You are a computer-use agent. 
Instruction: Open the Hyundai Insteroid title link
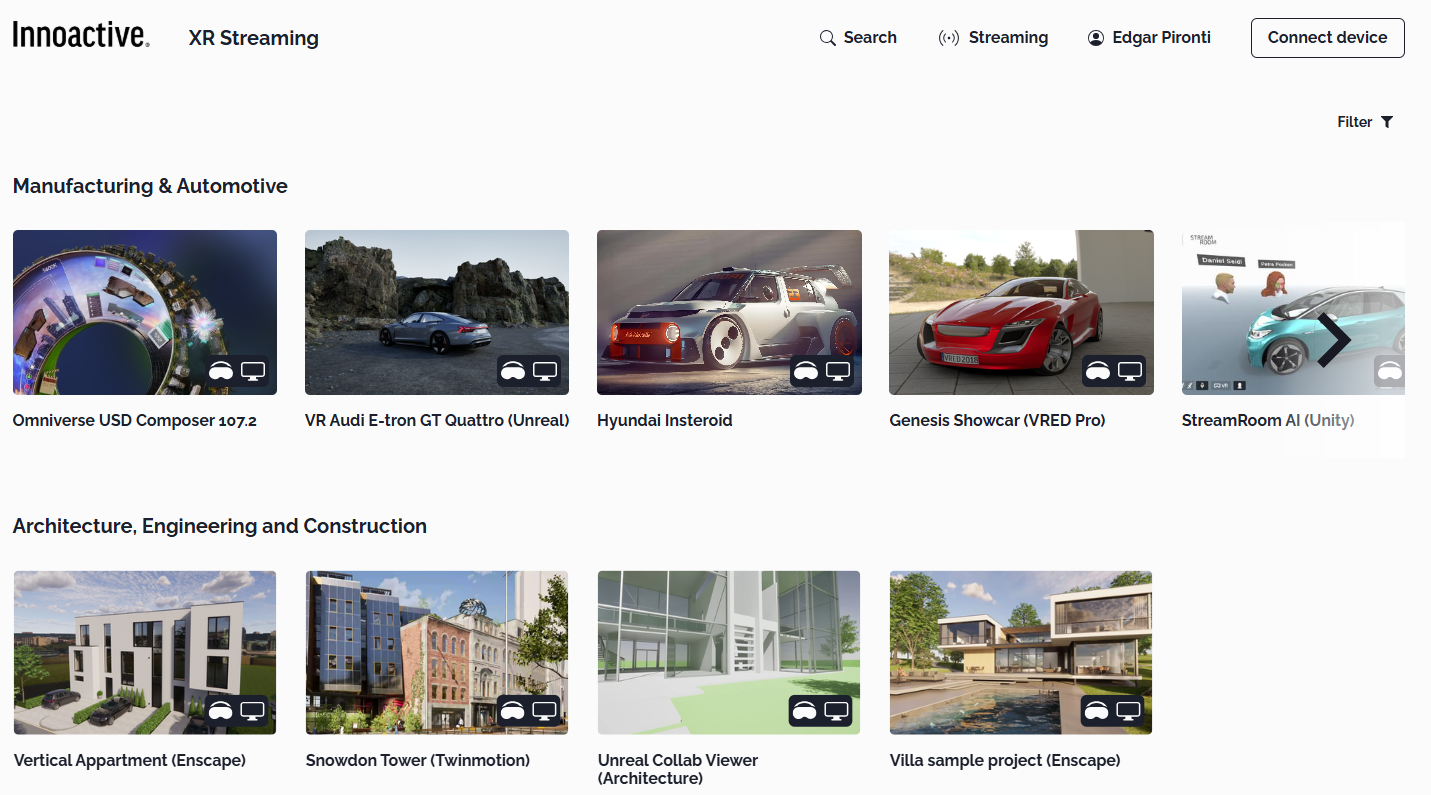click(x=664, y=421)
